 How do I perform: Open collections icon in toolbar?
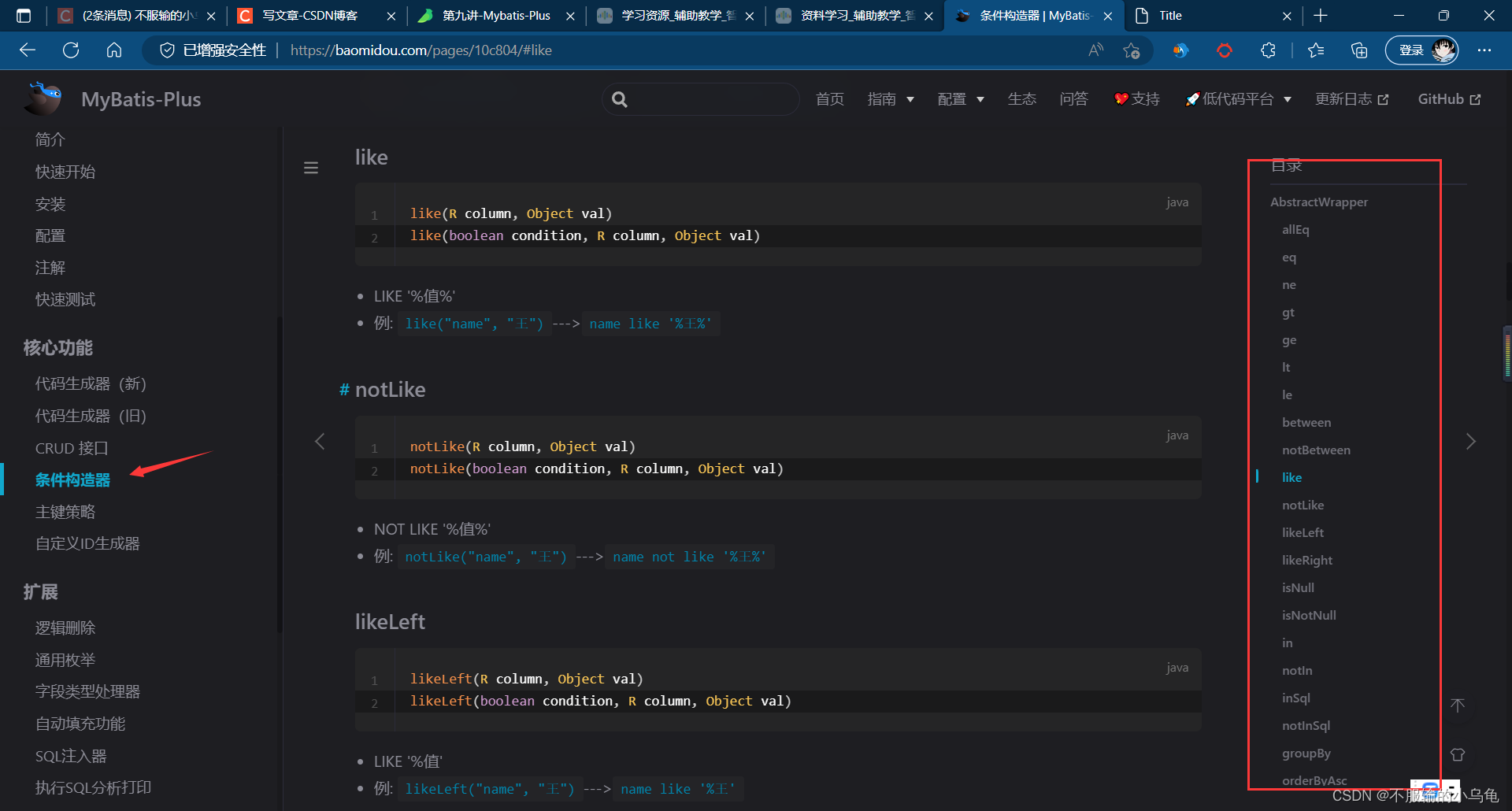(1359, 50)
